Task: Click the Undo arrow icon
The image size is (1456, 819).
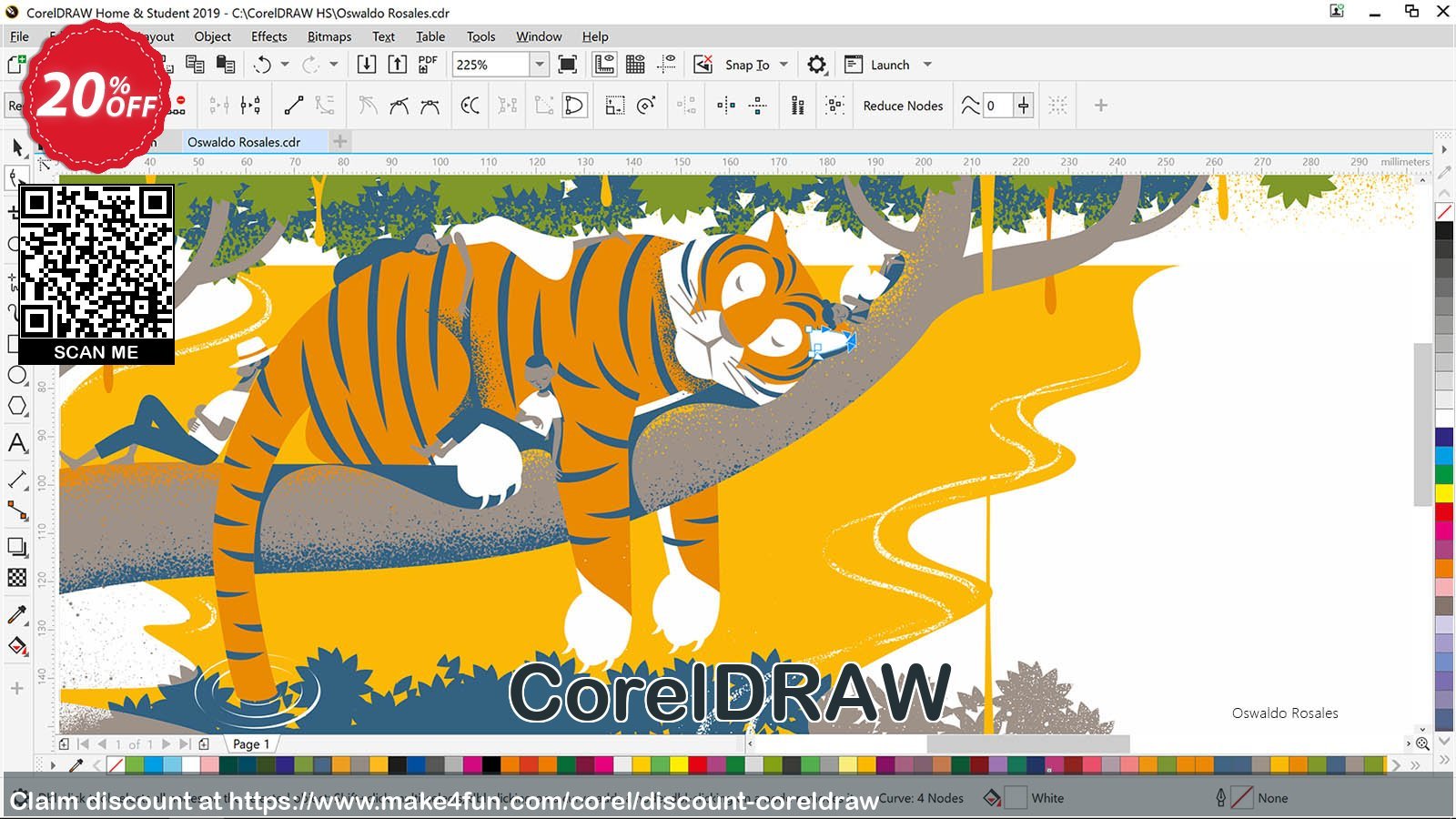Action: [x=263, y=65]
